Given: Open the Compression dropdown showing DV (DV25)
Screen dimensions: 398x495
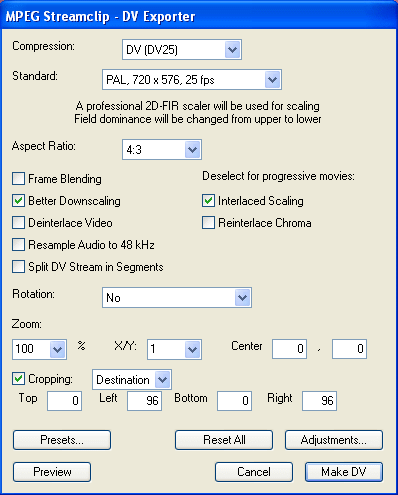Looking at the screenshot, I should coord(182,50).
